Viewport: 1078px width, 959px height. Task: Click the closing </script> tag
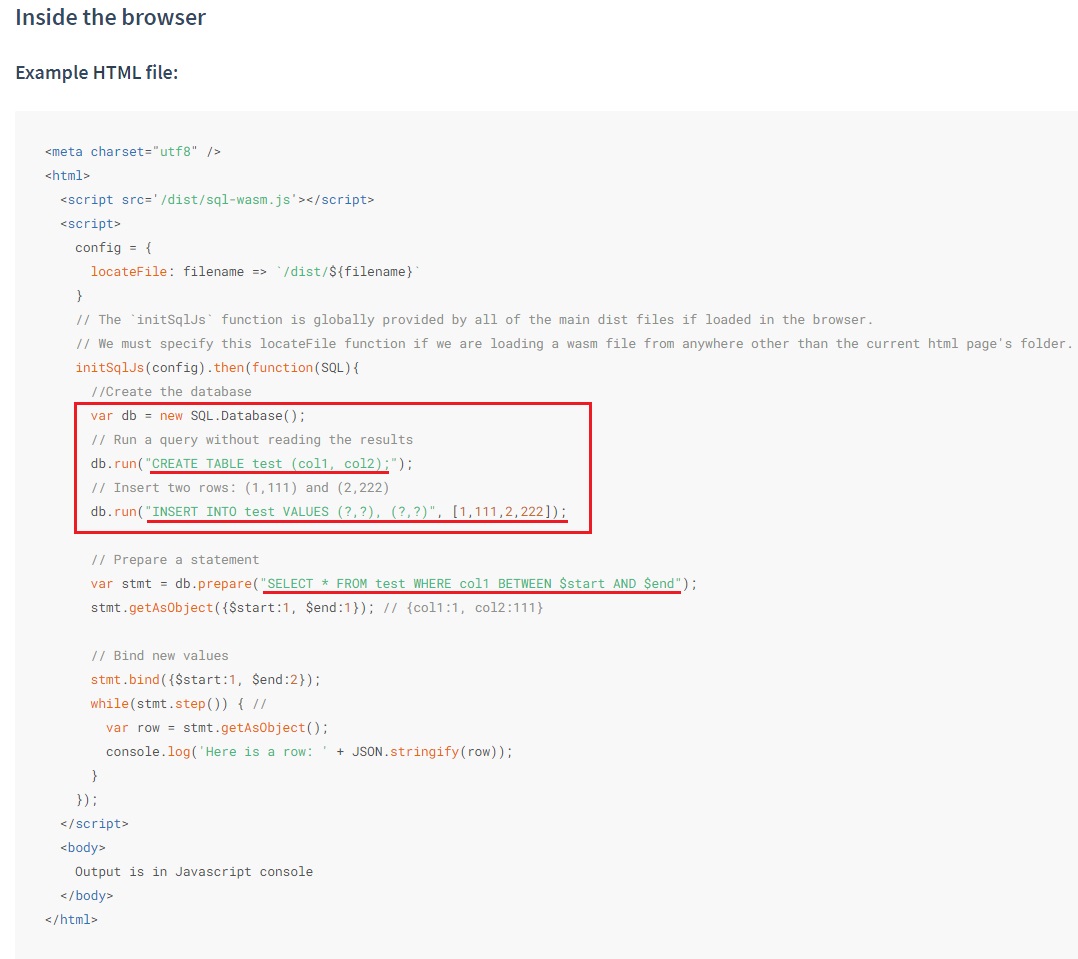(x=94, y=824)
